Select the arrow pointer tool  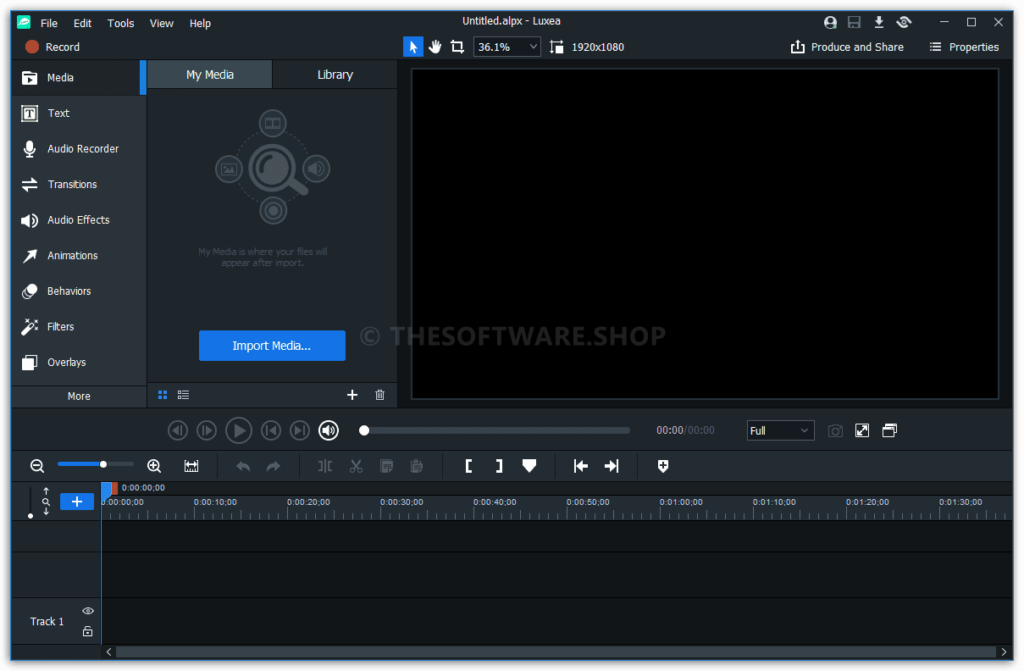point(413,47)
